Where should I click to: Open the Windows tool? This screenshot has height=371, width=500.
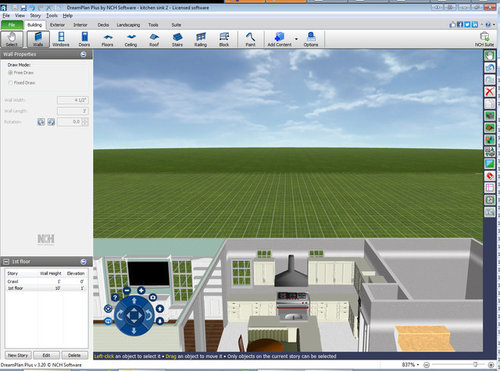[x=61, y=39]
